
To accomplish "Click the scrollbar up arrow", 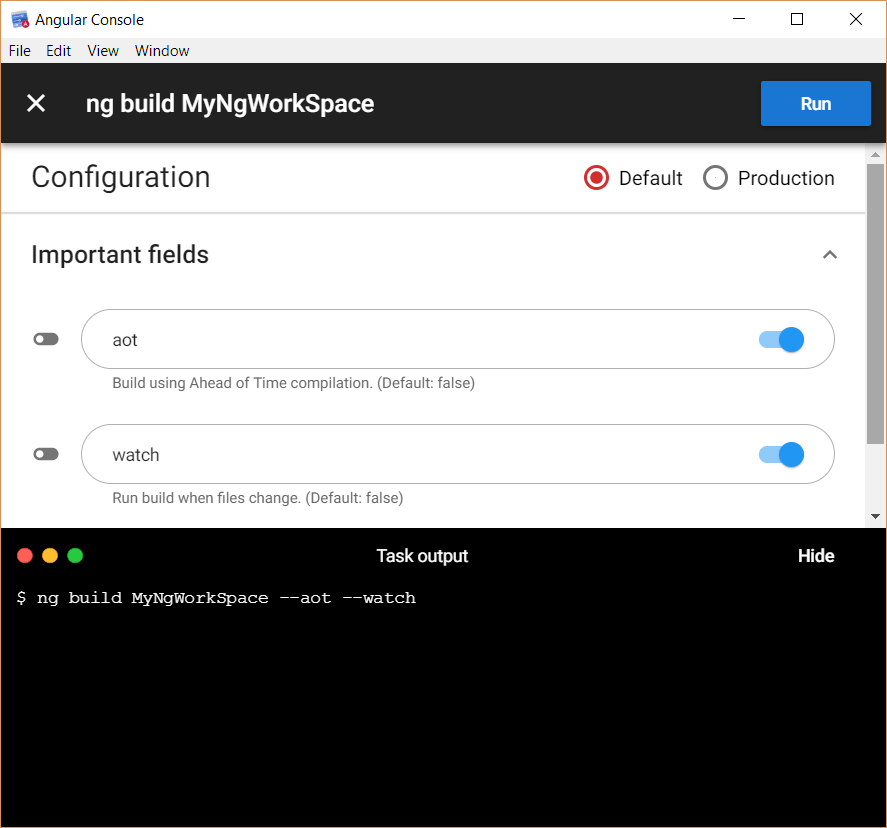I will pyautogui.click(x=876, y=154).
